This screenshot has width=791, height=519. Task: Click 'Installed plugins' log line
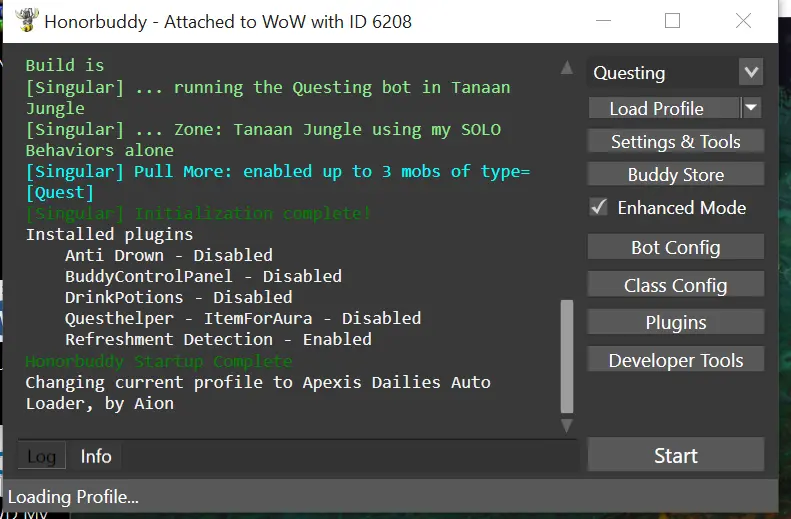[109, 235]
